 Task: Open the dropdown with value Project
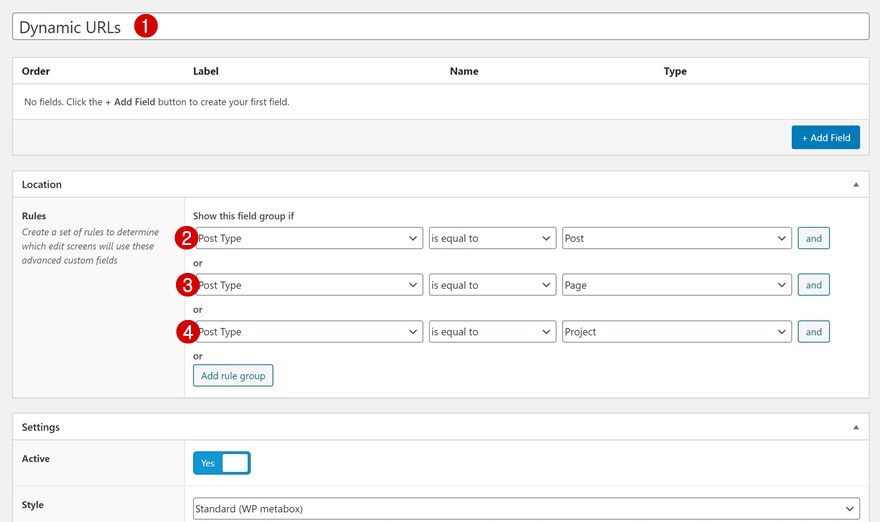coord(676,332)
